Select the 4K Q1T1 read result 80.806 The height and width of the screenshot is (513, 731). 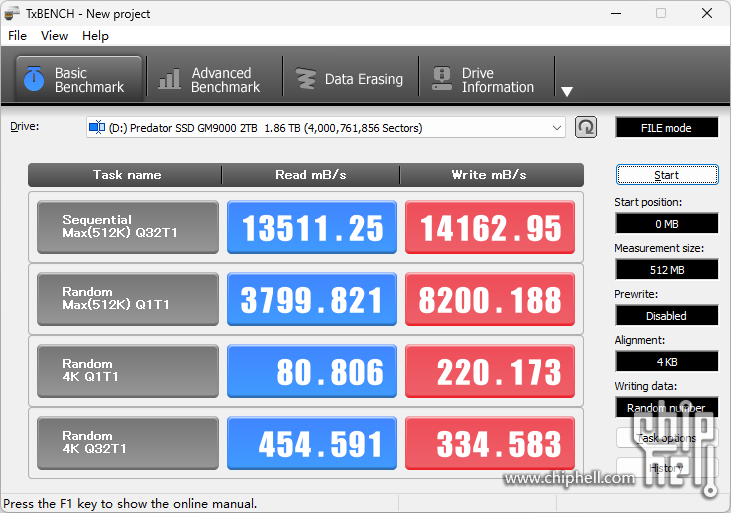tap(312, 371)
